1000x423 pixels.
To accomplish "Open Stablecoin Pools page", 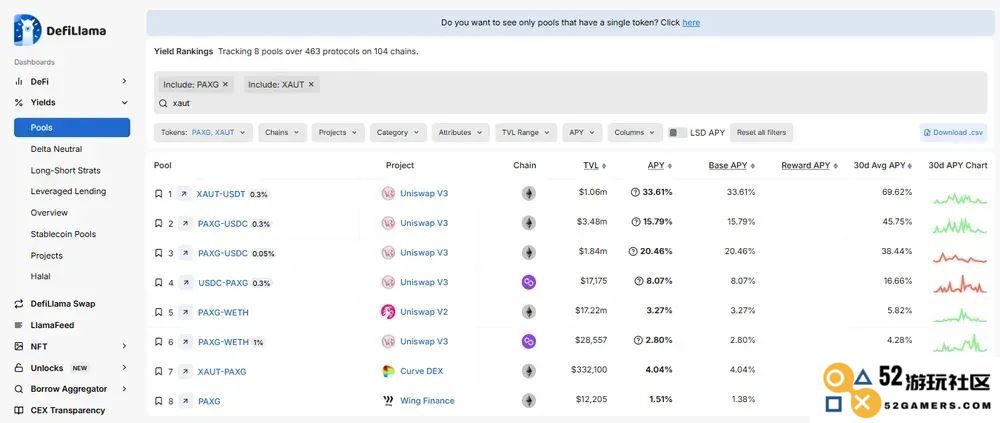I will pos(63,234).
